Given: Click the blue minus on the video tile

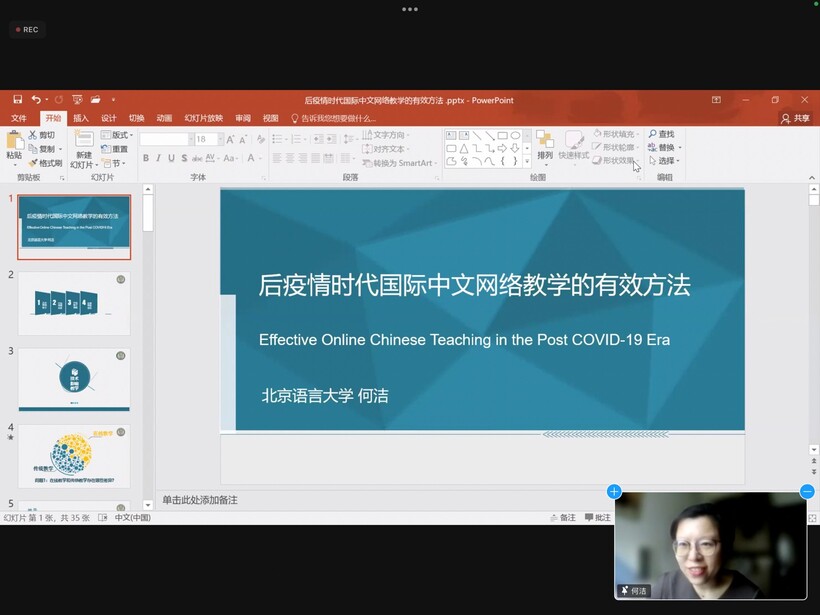Looking at the screenshot, I should [x=807, y=492].
